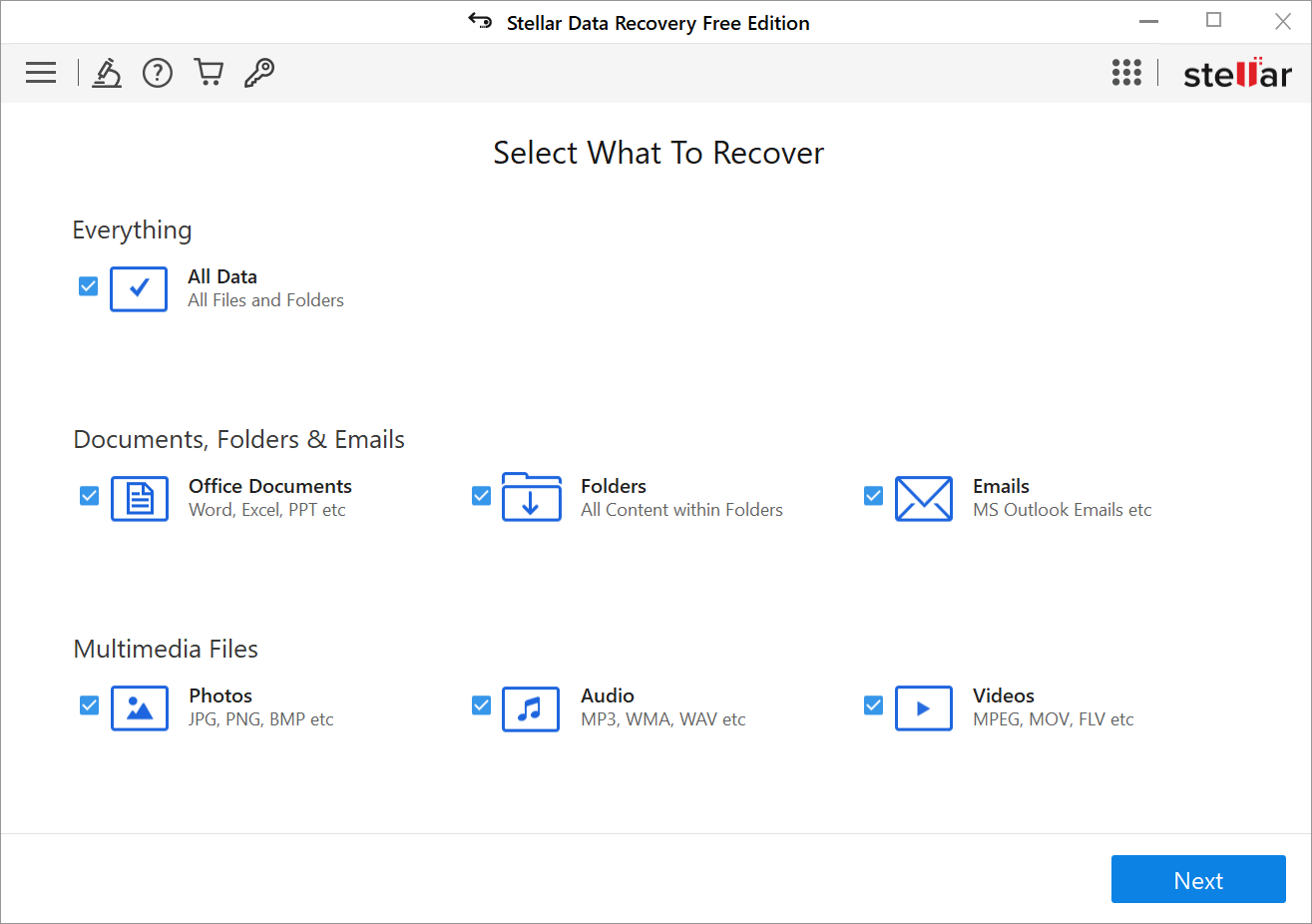Viewport: 1312px width, 924px height.
Task: Click the Photos image icon
Action: [140, 708]
